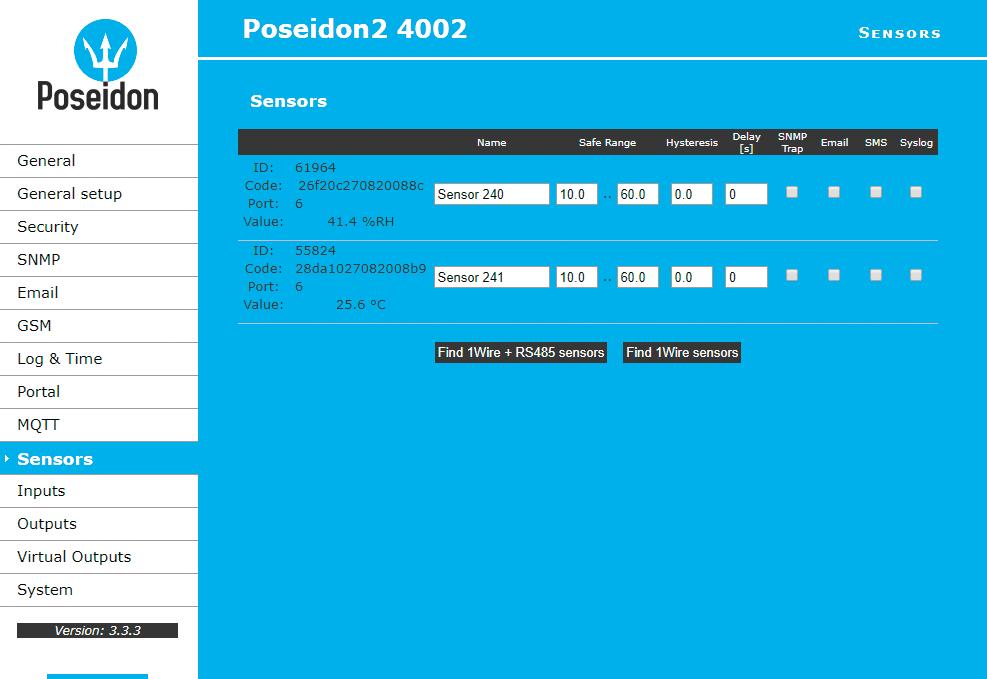Enable SNMP Trap for Sensor 240
The height and width of the screenshot is (679, 987).
coord(792,192)
